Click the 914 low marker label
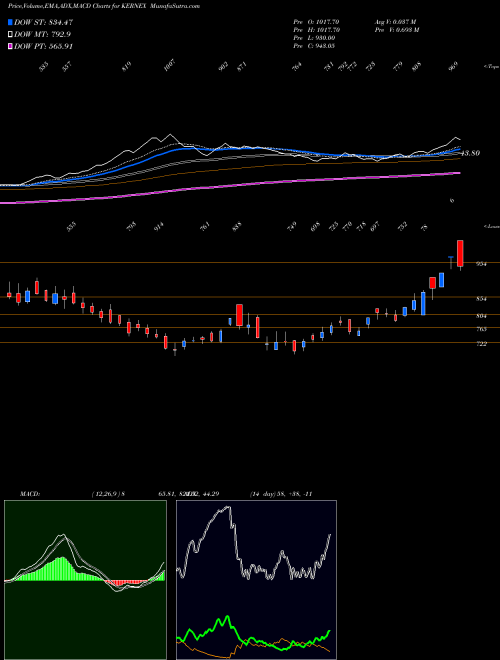 (159, 226)
